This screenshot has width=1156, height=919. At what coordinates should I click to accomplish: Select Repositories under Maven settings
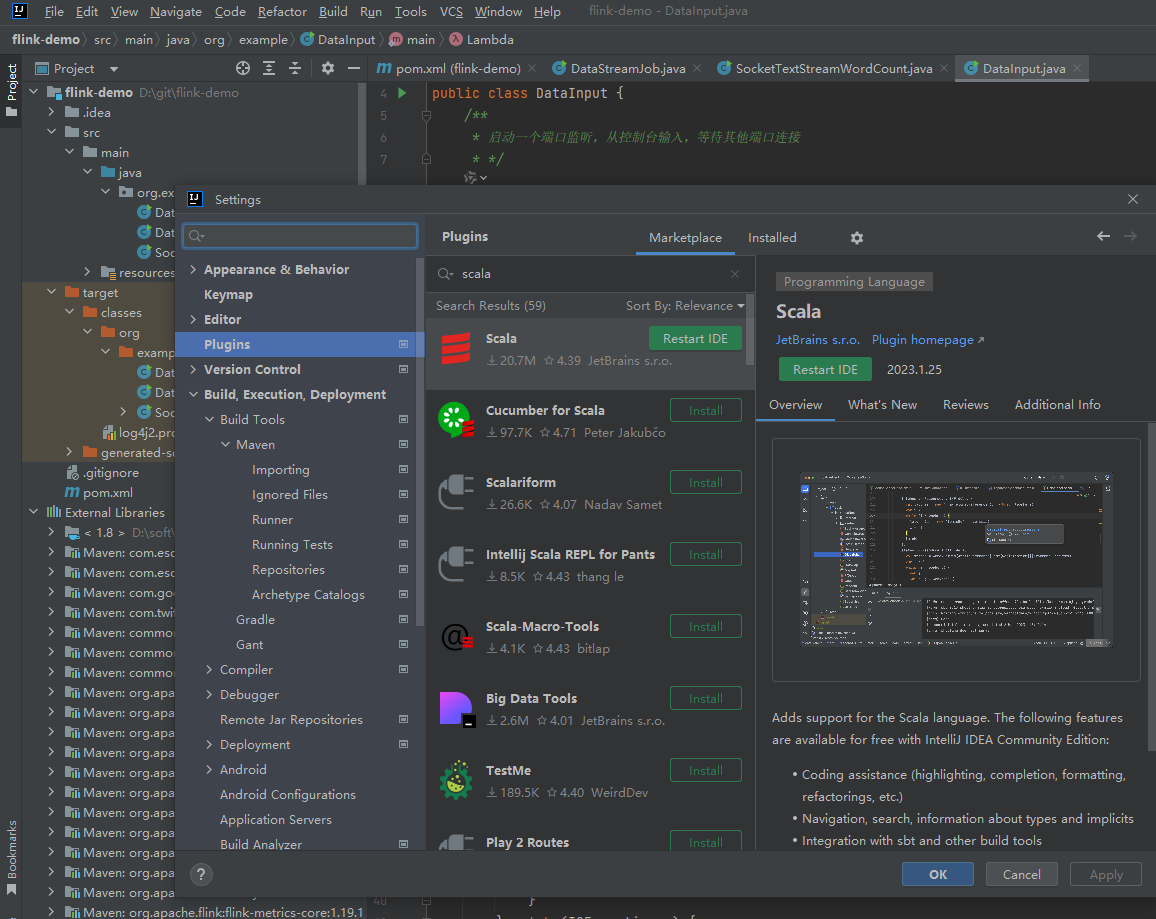[x=288, y=570]
